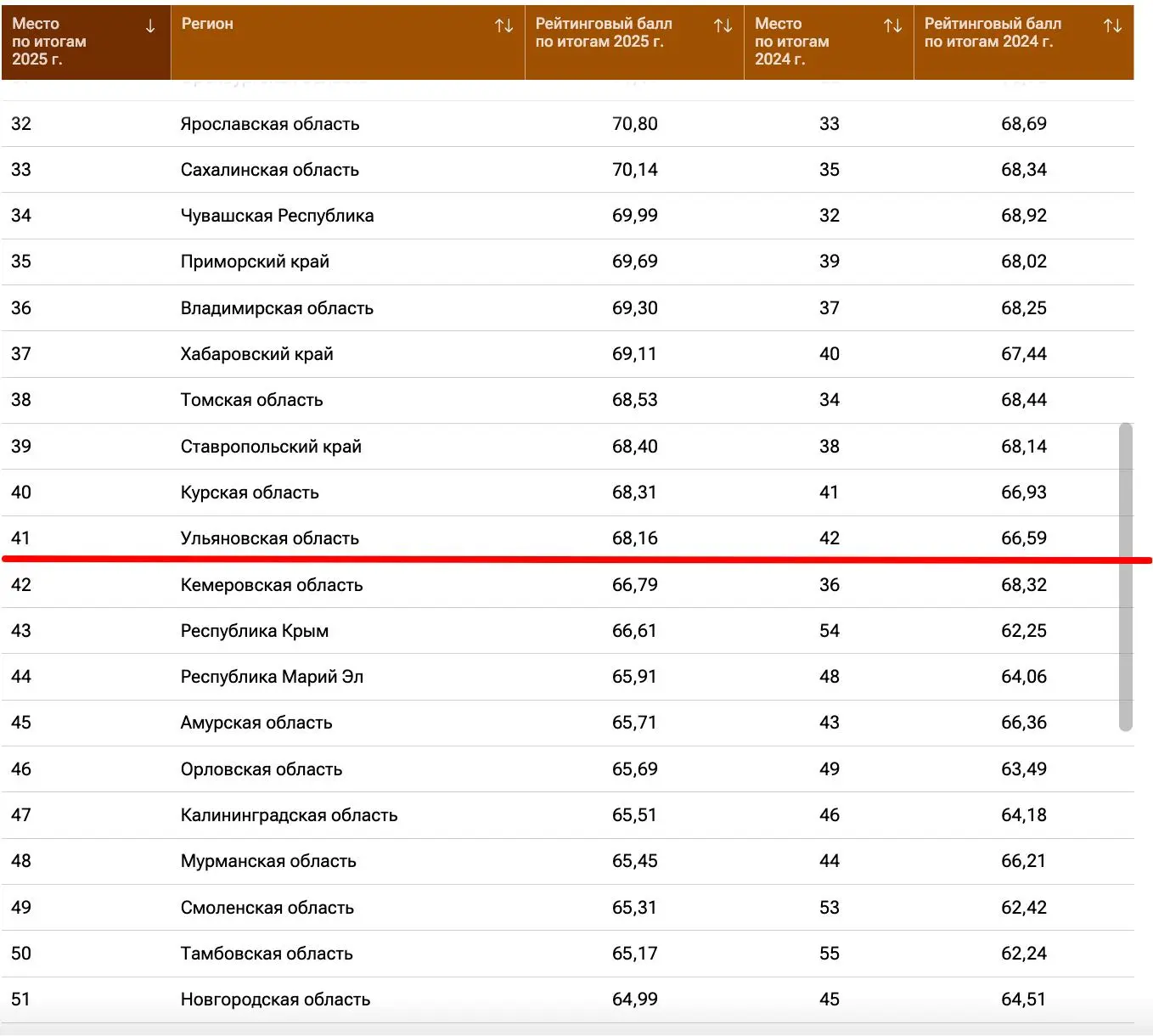Select 'Ульяновская область' cell
This screenshot has width=1153, height=1036.
270,538
